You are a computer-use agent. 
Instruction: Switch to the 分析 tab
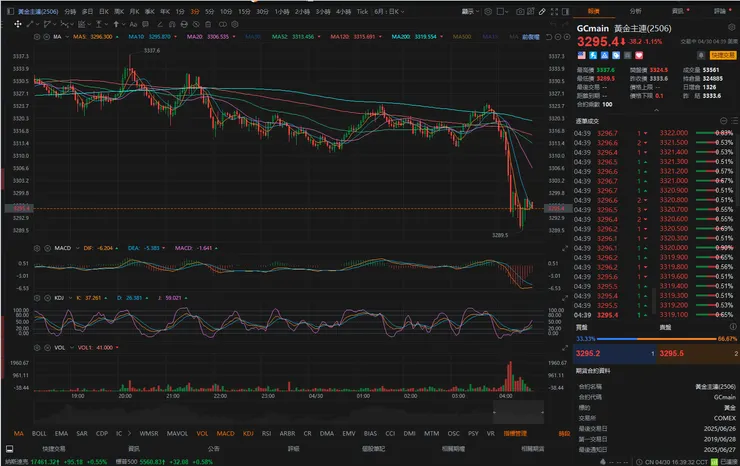coord(636,11)
